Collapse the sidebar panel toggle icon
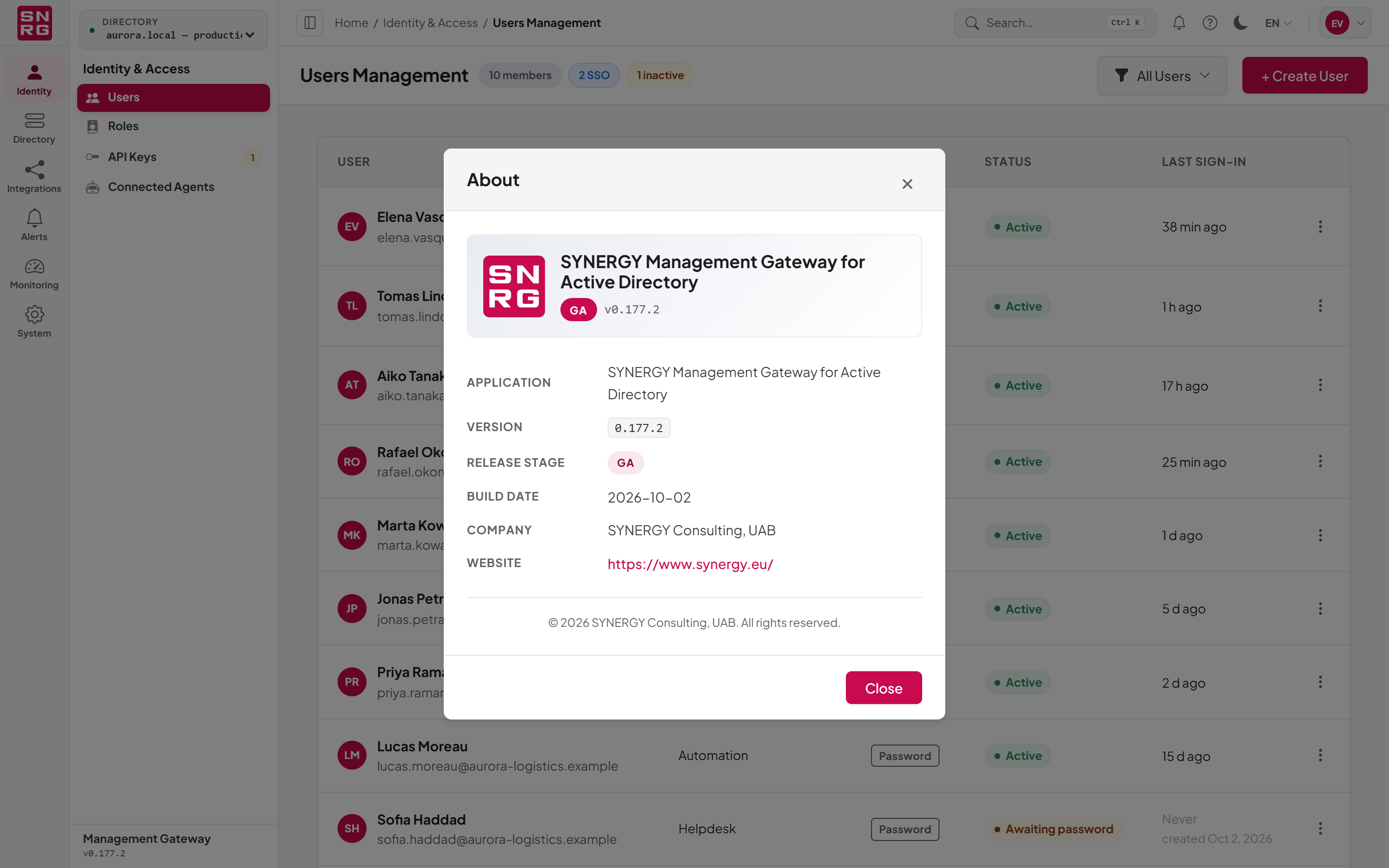 pos(310,23)
